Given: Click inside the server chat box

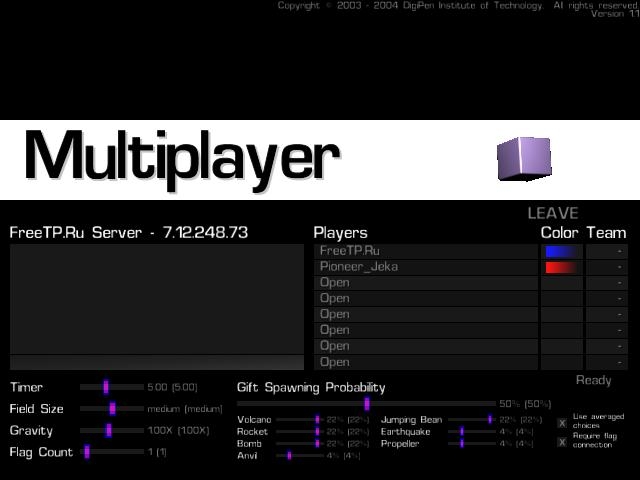Looking at the screenshot, I should 156,300.
